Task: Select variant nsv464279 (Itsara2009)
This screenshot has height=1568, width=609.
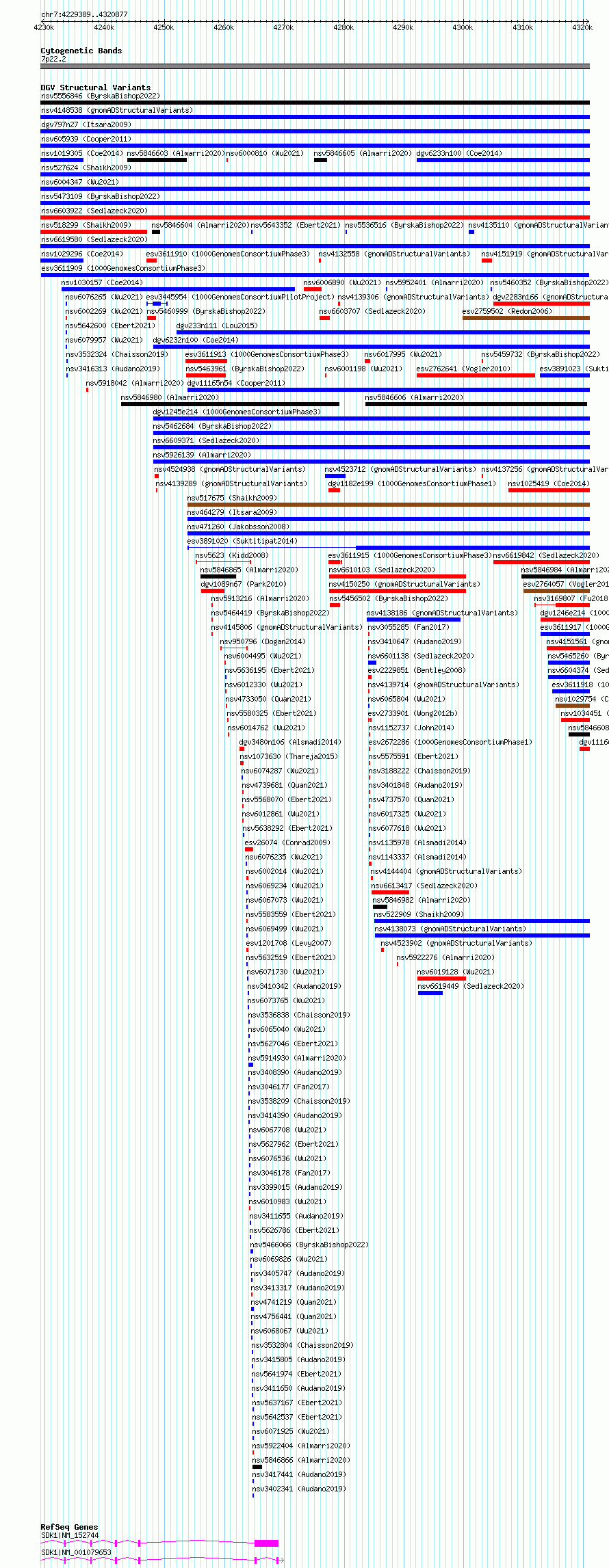Action: (x=232, y=513)
